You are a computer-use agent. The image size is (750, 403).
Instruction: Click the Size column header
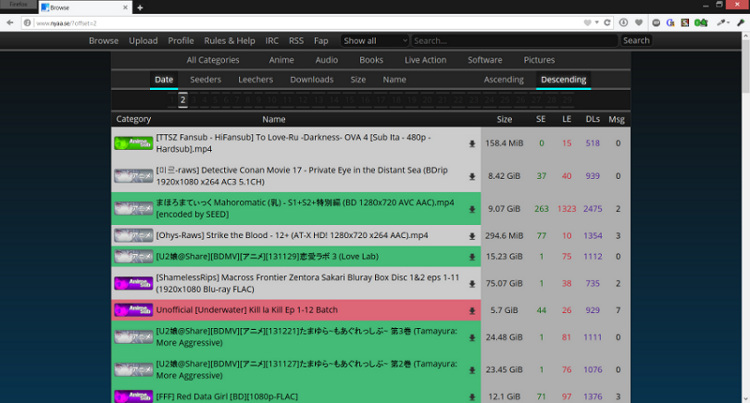click(x=504, y=120)
